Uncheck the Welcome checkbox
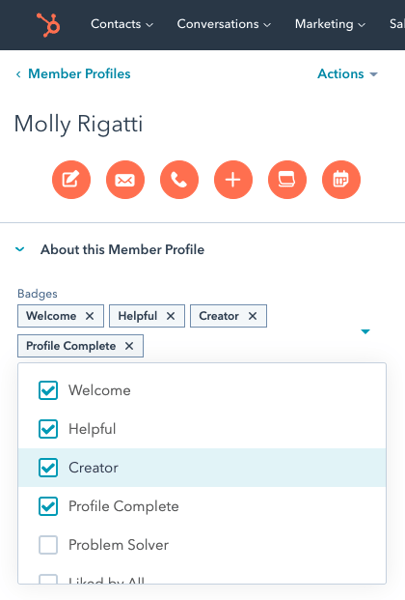405x600 pixels. click(48, 390)
